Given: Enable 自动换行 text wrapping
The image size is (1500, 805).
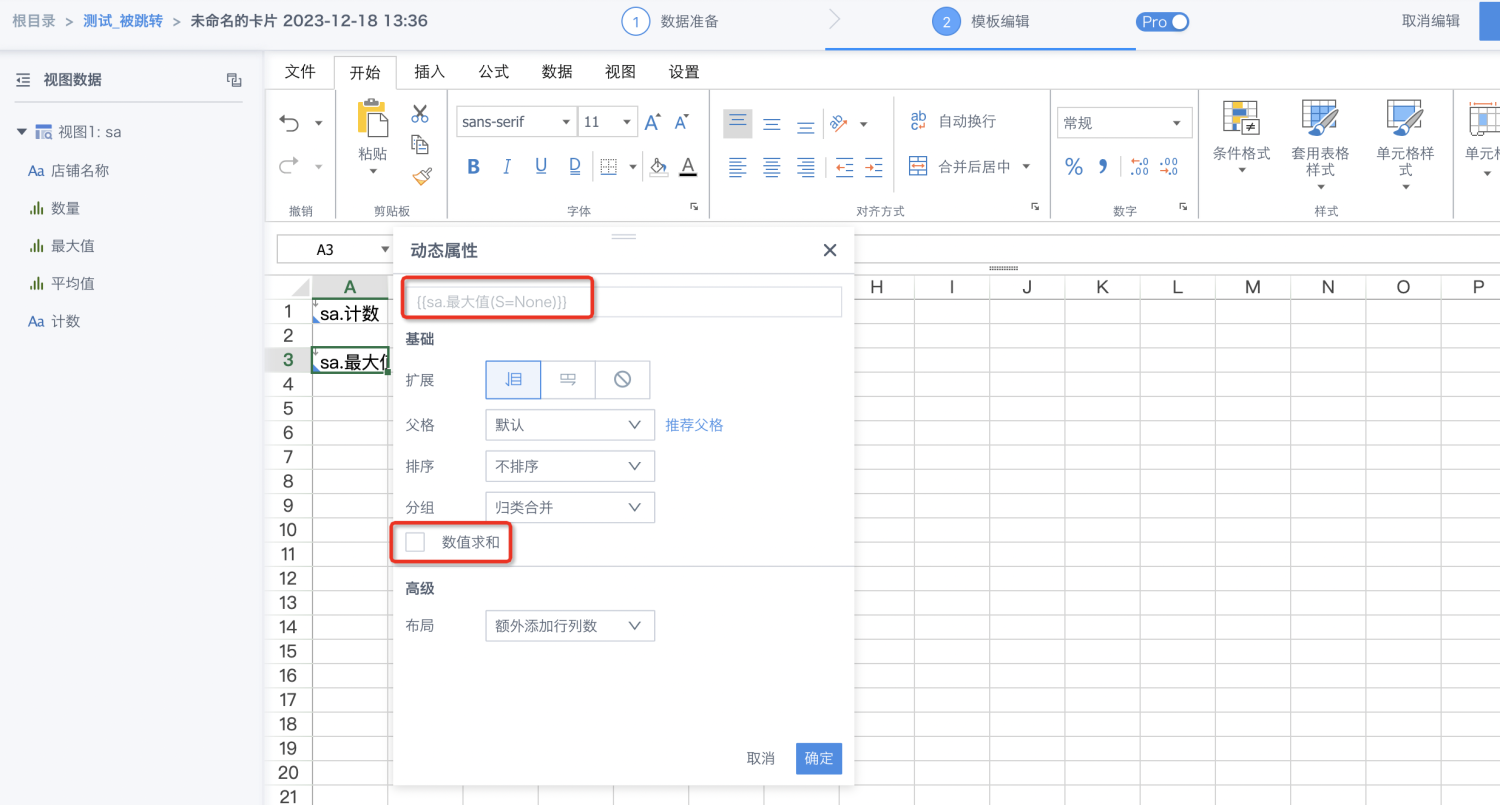Looking at the screenshot, I should click(x=952, y=121).
